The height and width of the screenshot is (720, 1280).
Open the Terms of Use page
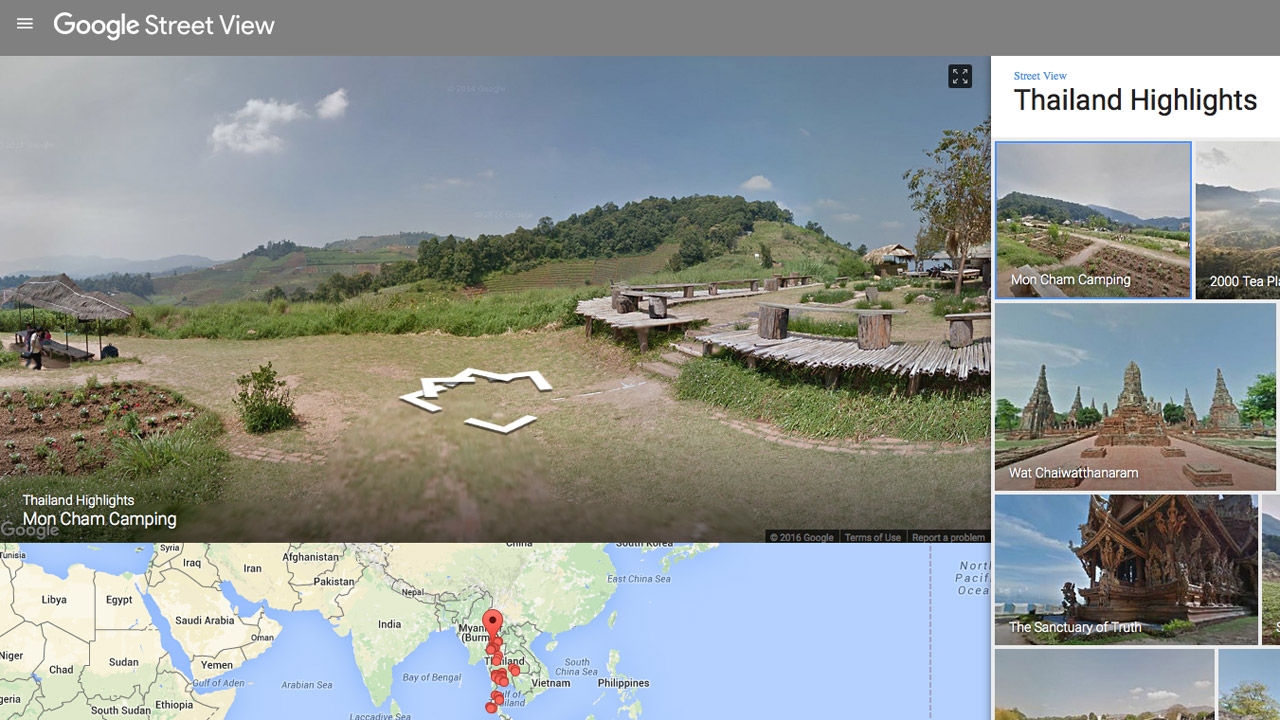[873, 537]
